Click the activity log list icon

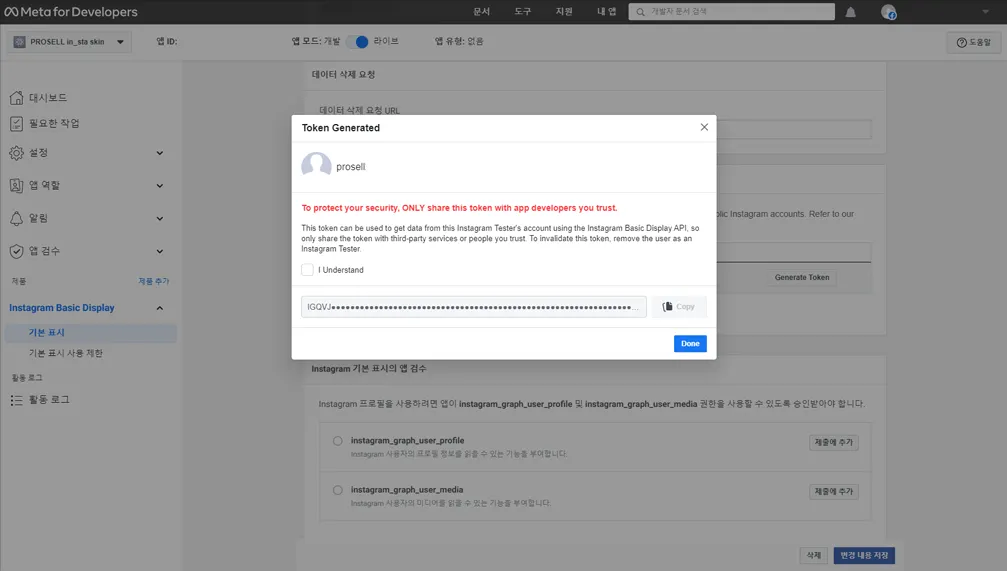click(x=17, y=400)
